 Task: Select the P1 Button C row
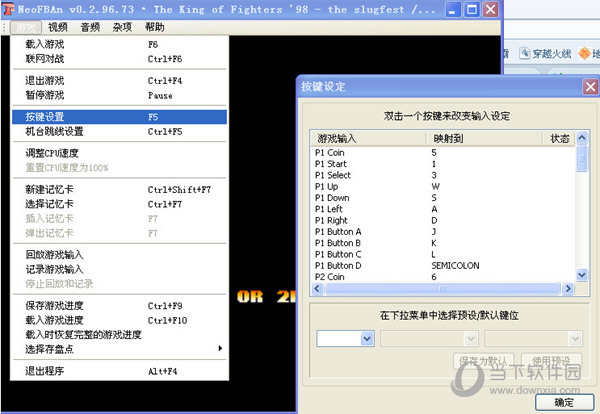coord(443,254)
